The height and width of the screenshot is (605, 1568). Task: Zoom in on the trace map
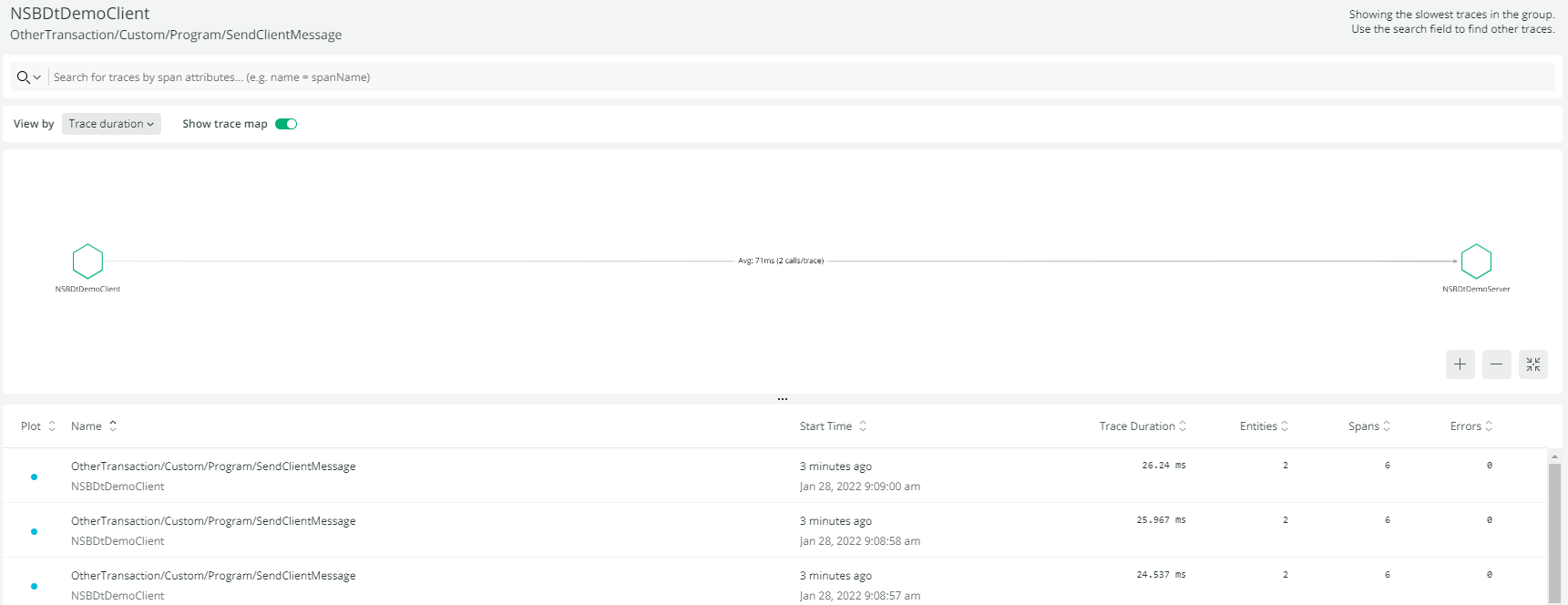1460,364
